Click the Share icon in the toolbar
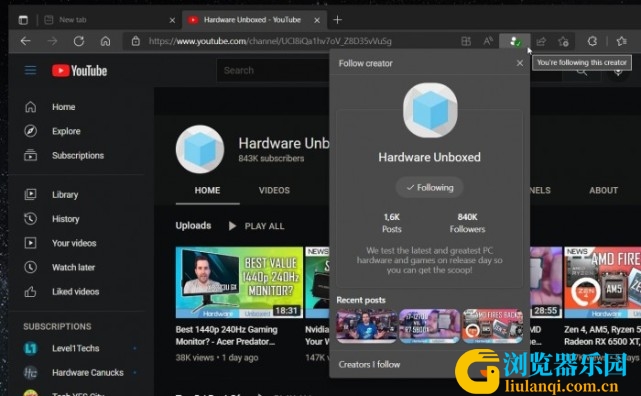Viewport: 641px width, 396px height. click(541, 41)
